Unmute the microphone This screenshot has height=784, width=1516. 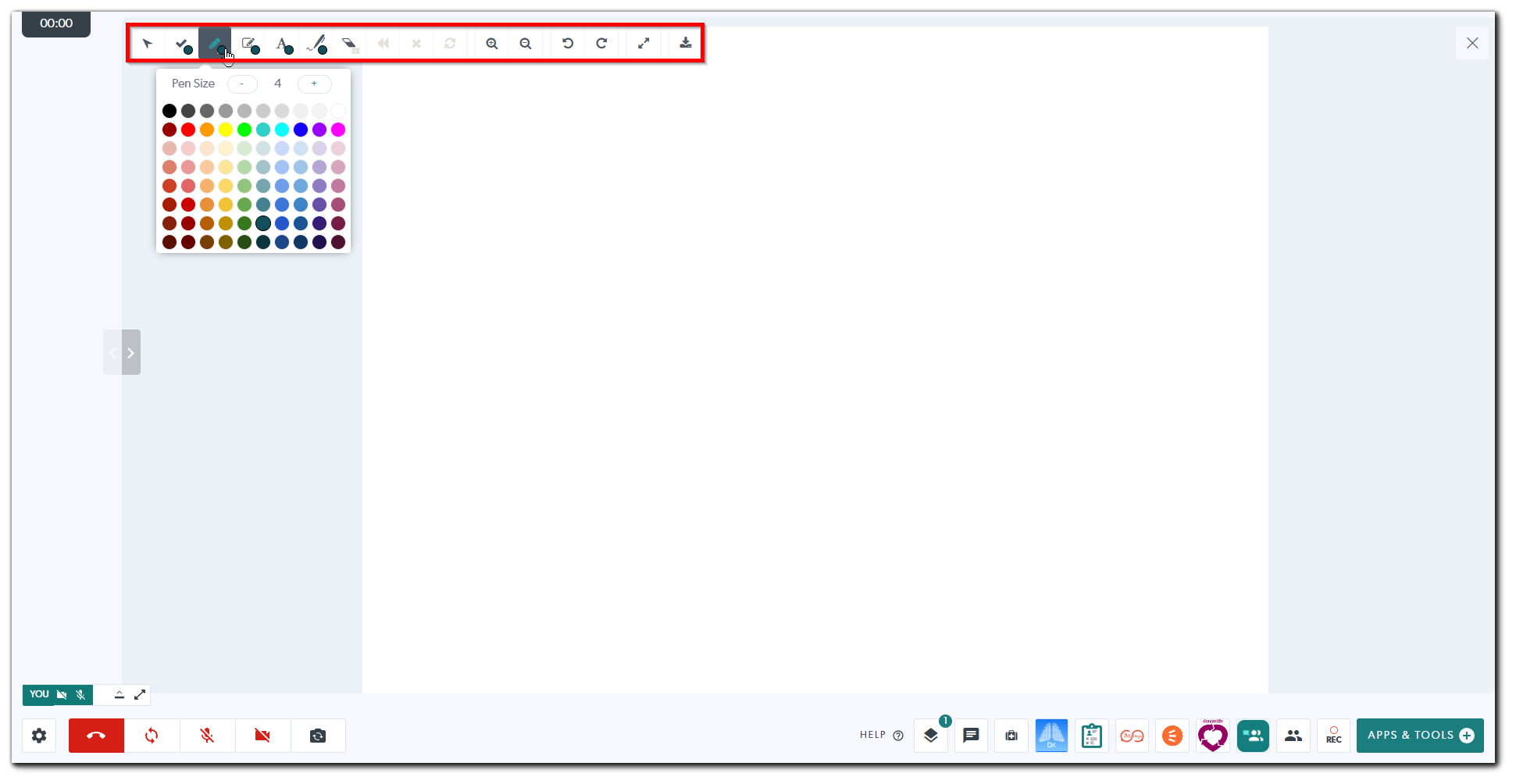206,735
